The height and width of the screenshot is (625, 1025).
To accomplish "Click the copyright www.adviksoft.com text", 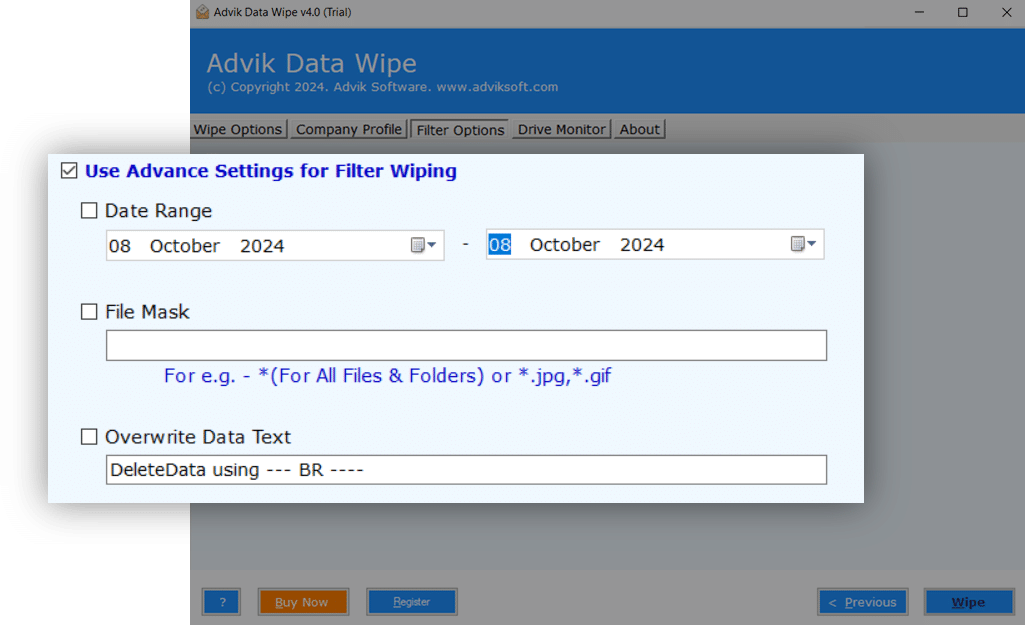I will point(497,87).
